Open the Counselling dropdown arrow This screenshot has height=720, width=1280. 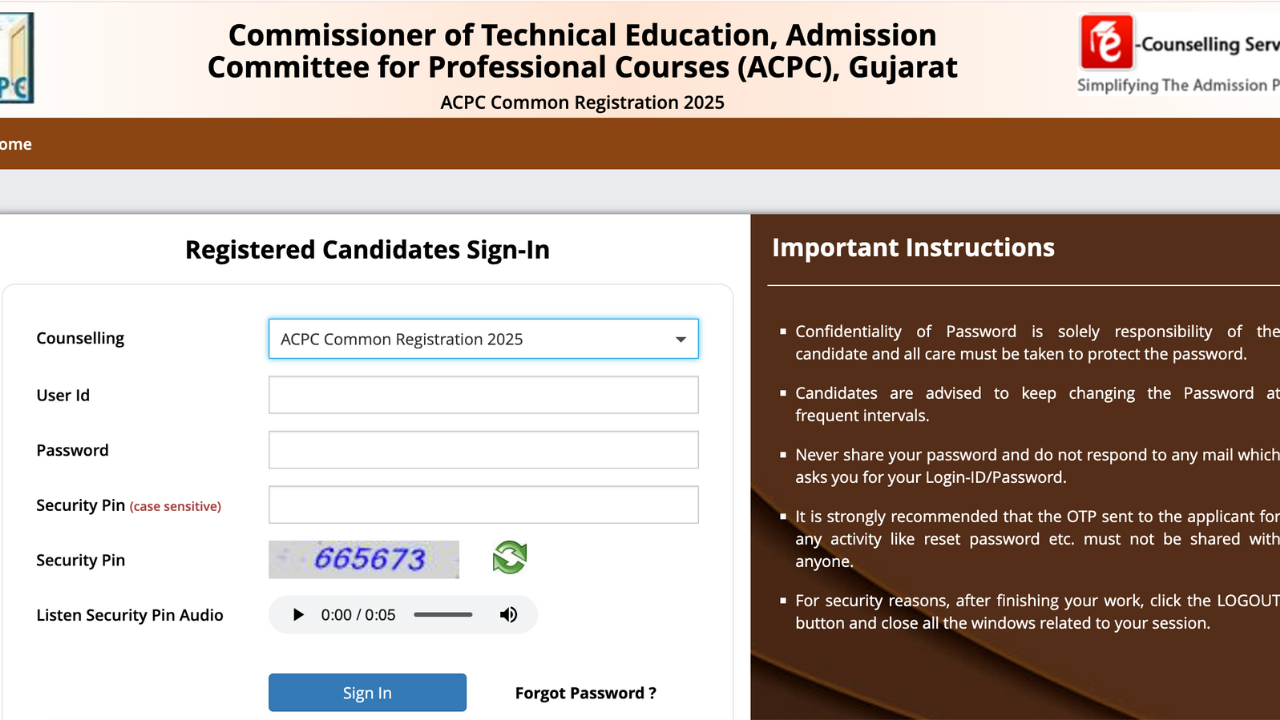(681, 339)
